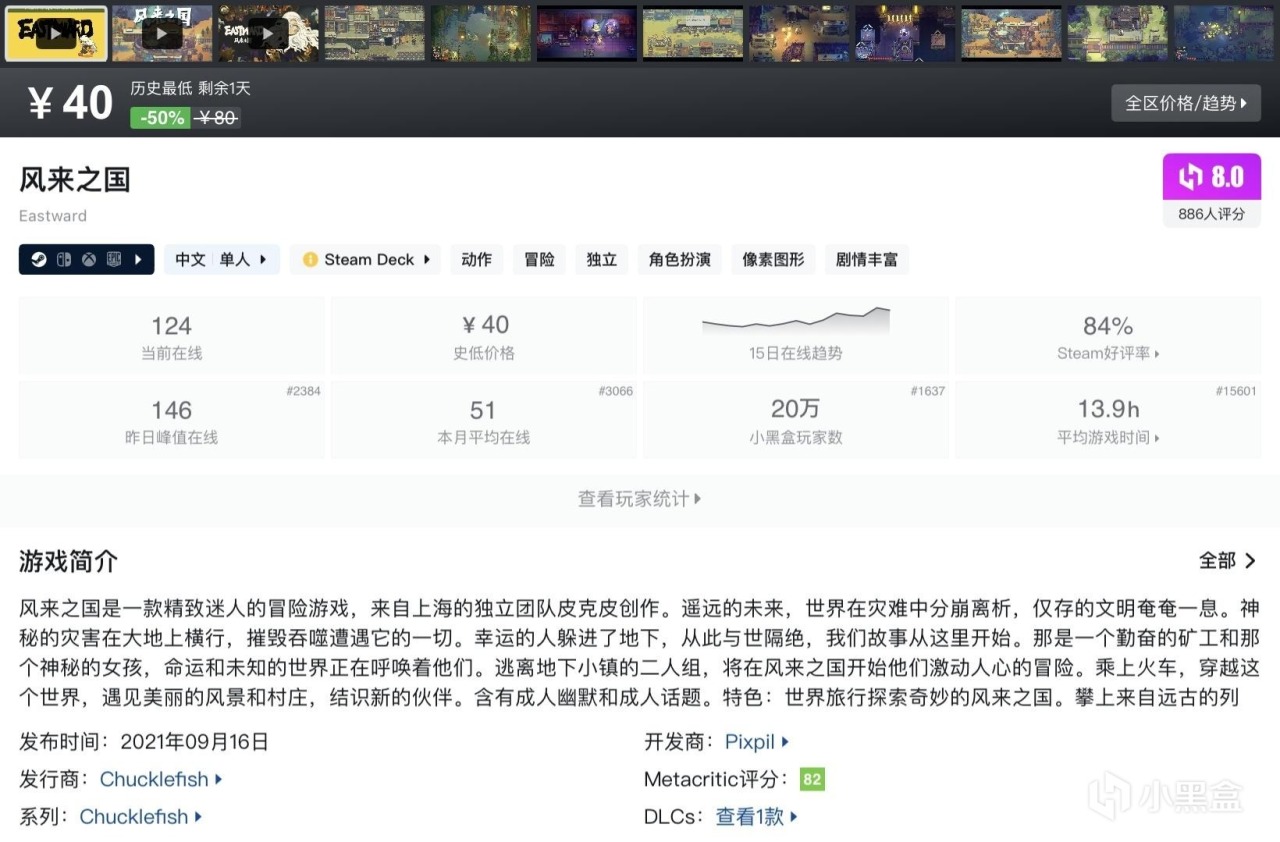The width and height of the screenshot is (1280, 842).
Task: Click the Eastward English subtitle
Action: (x=53, y=216)
